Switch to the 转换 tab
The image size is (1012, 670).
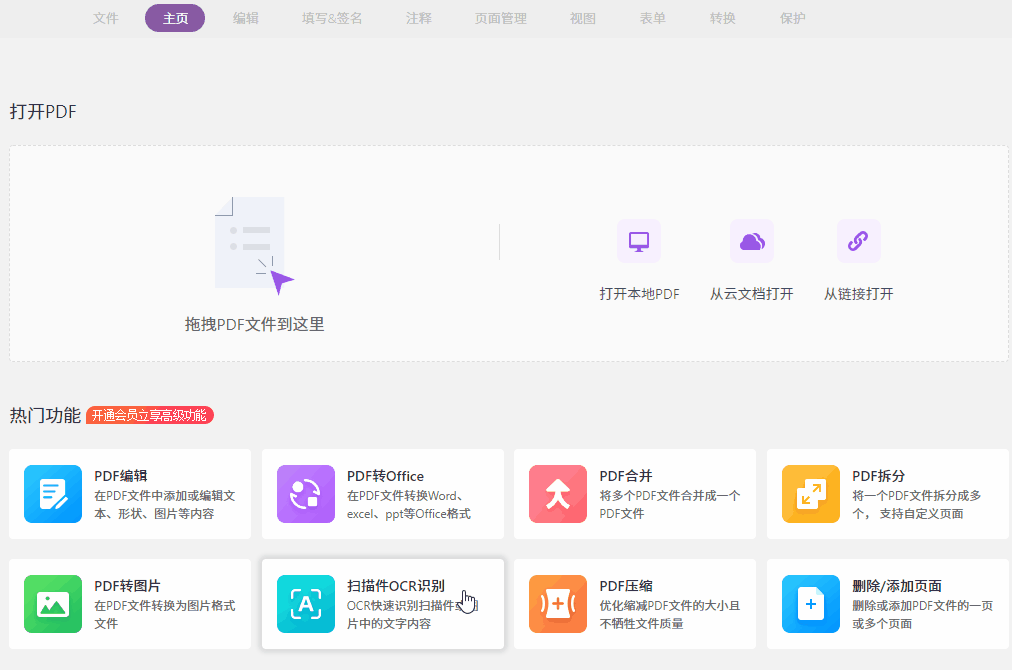(722, 18)
